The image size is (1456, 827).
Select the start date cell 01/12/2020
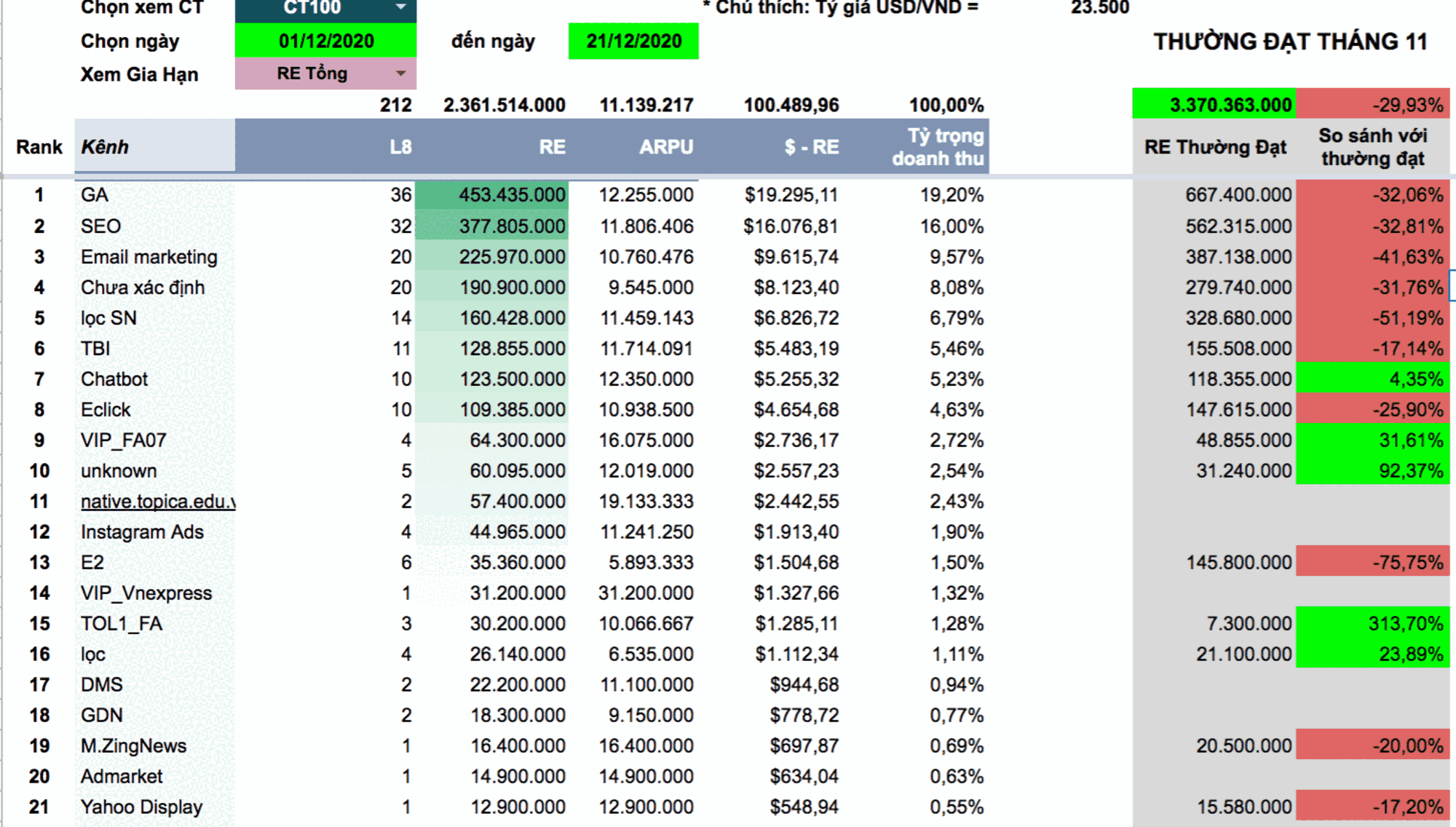click(x=325, y=41)
